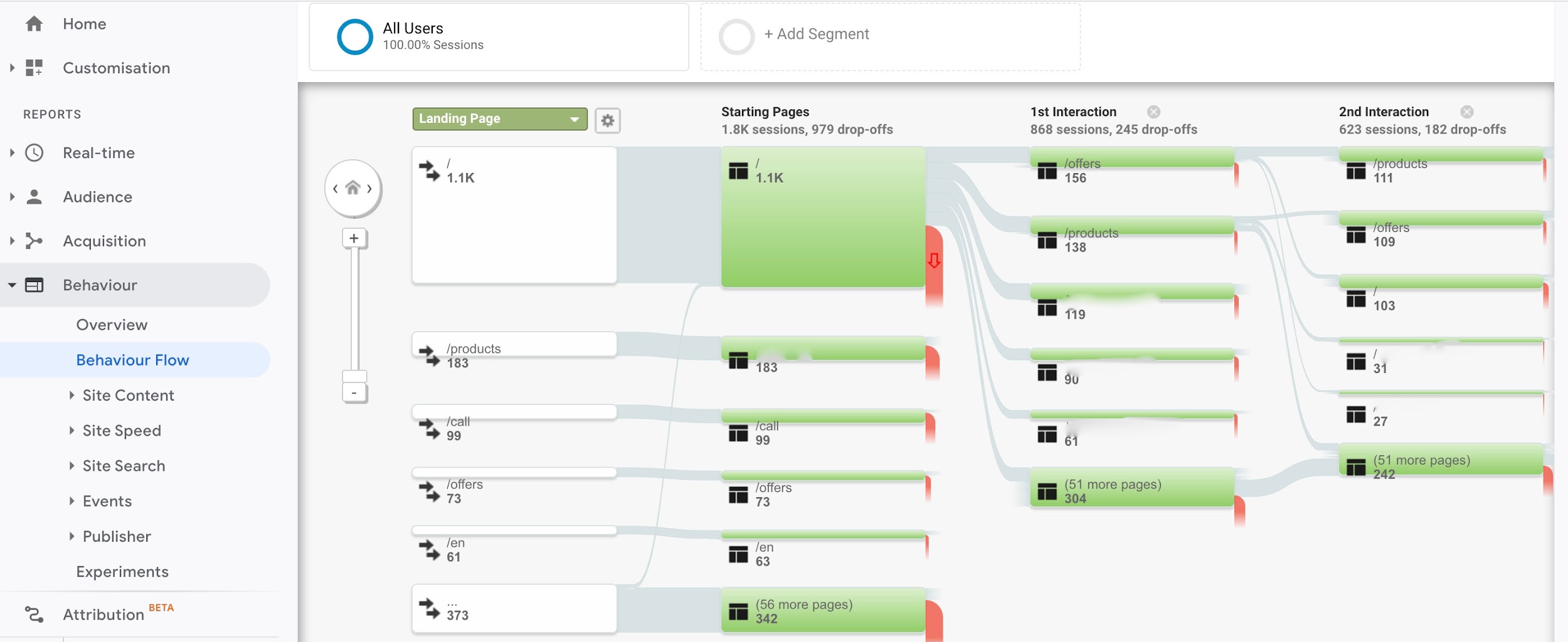Zoom out with the minus button
The width and height of the screenshot is (1568, 642).
[354, 393]
